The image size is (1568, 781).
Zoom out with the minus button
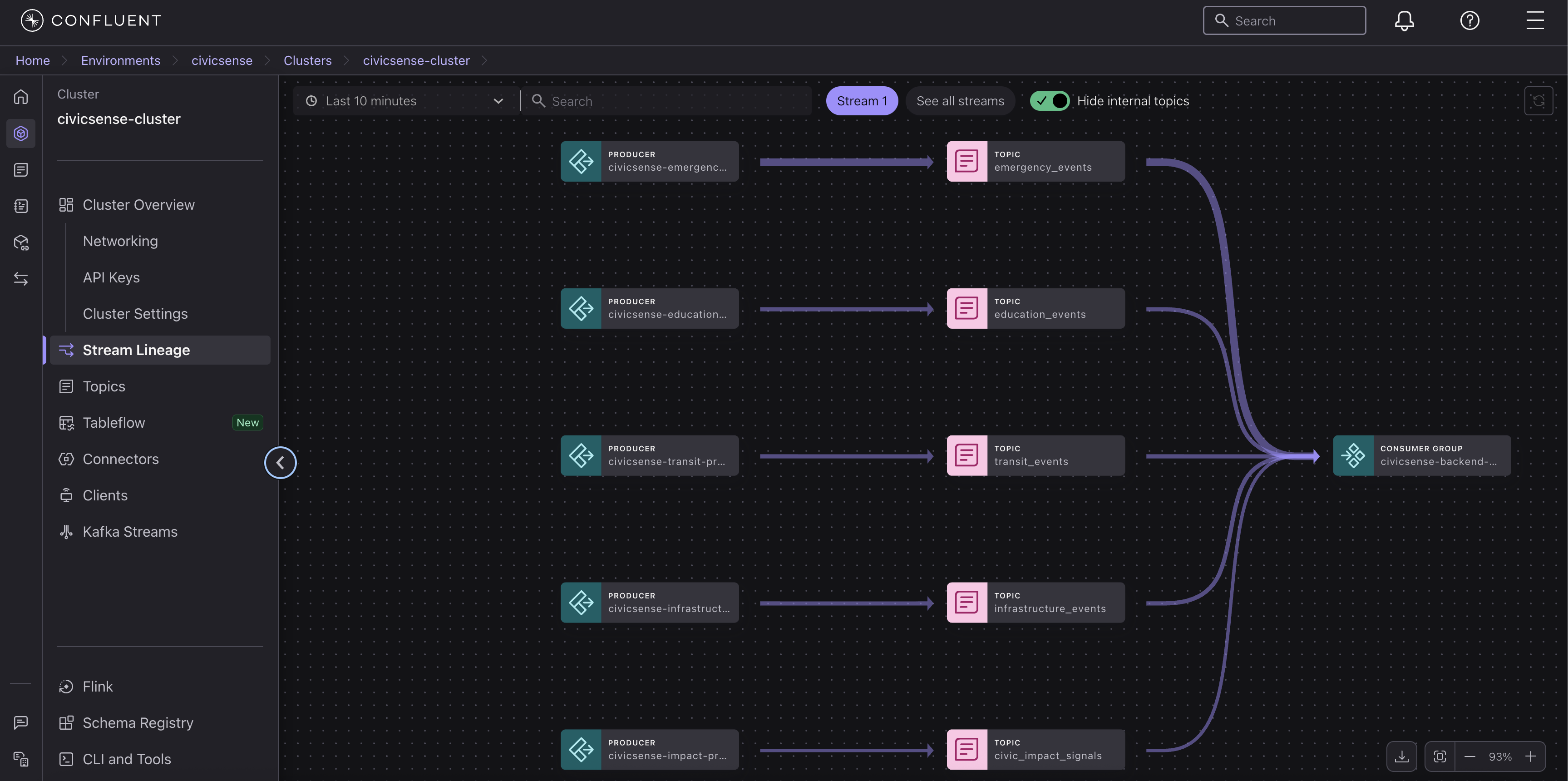click(x=1469, y=756)
